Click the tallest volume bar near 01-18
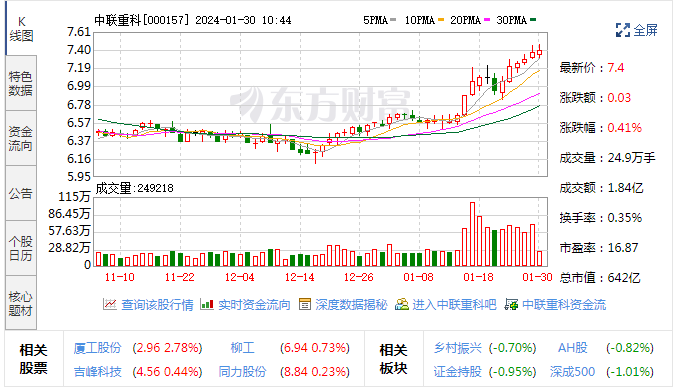675x389 pixels. [472, 234]
